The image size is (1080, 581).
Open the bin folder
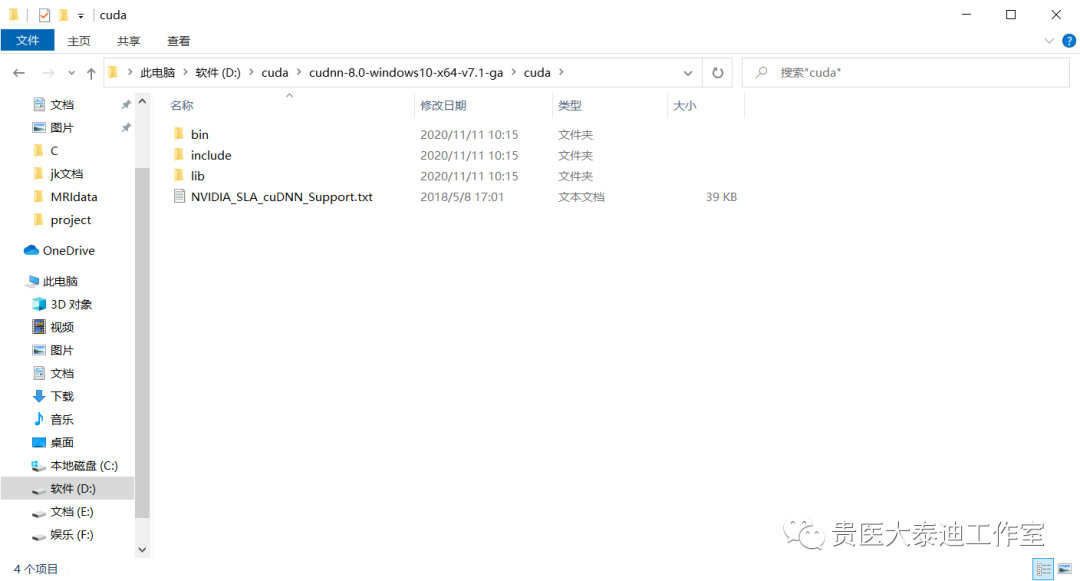[199, 134]
